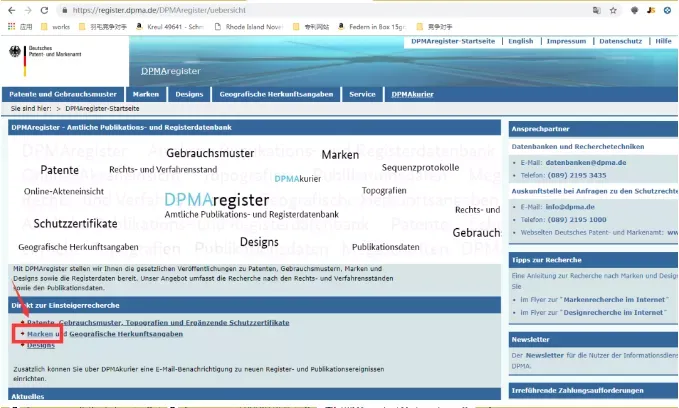
Task: Open the Apps grid bookmark icon
Action: [12, 26]
